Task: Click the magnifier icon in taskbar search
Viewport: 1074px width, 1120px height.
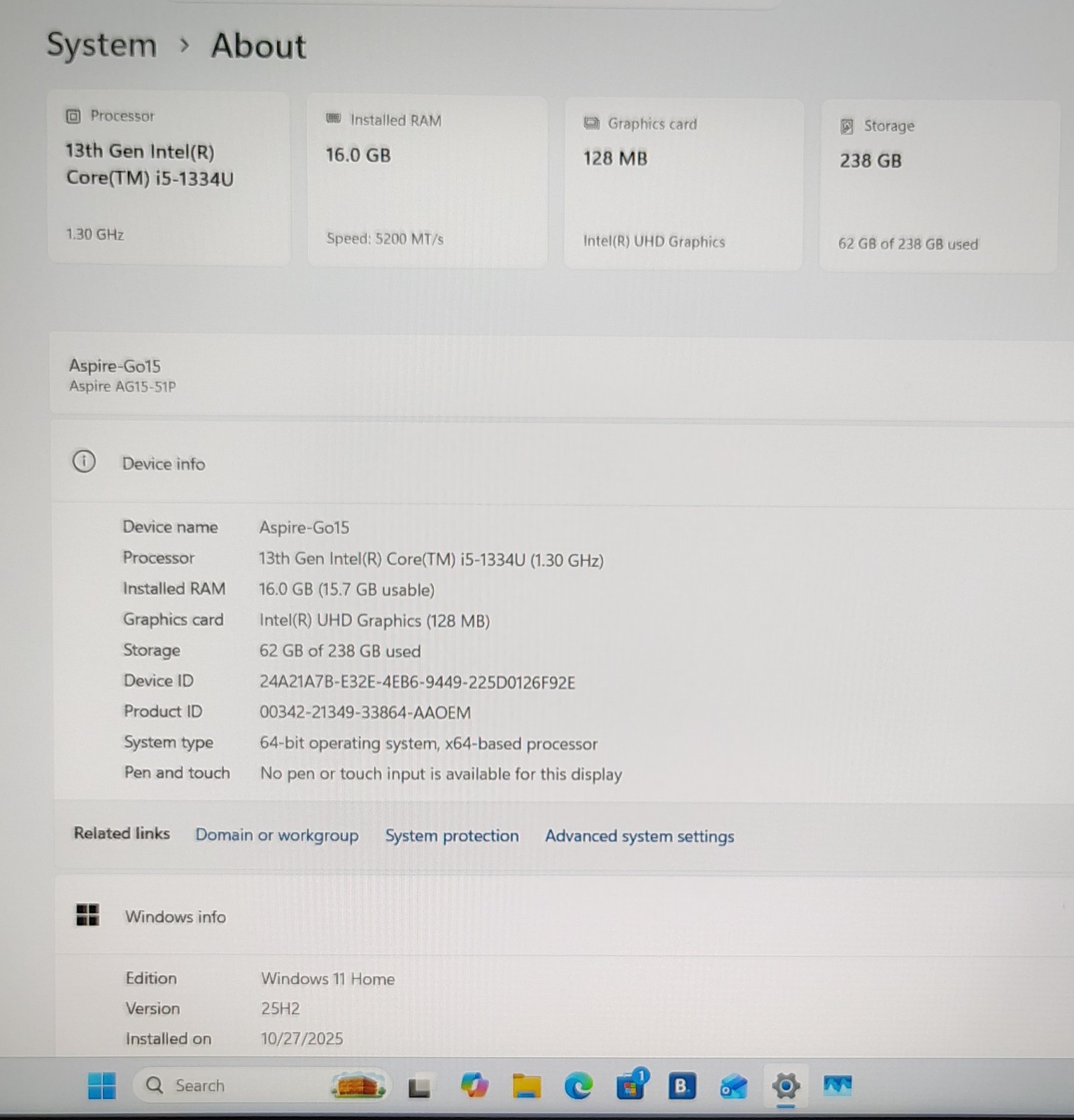Action: coord(154,1085)
